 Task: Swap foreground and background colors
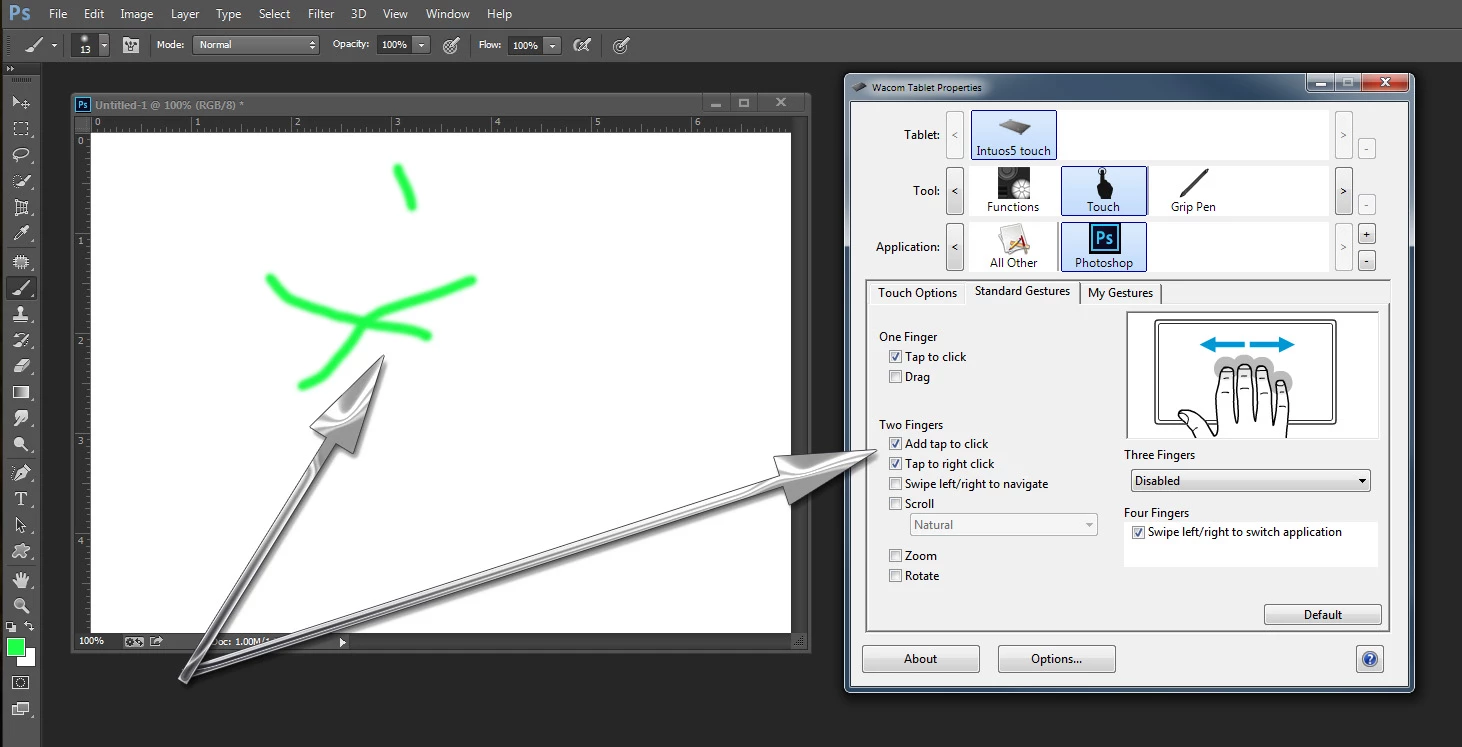coord(29,627)
